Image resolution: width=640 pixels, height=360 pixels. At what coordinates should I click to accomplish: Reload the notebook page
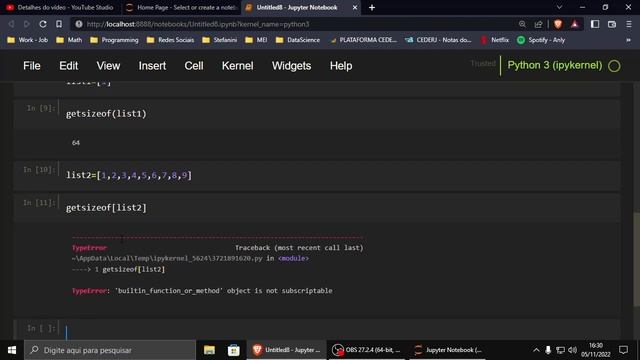click(42, 24)
